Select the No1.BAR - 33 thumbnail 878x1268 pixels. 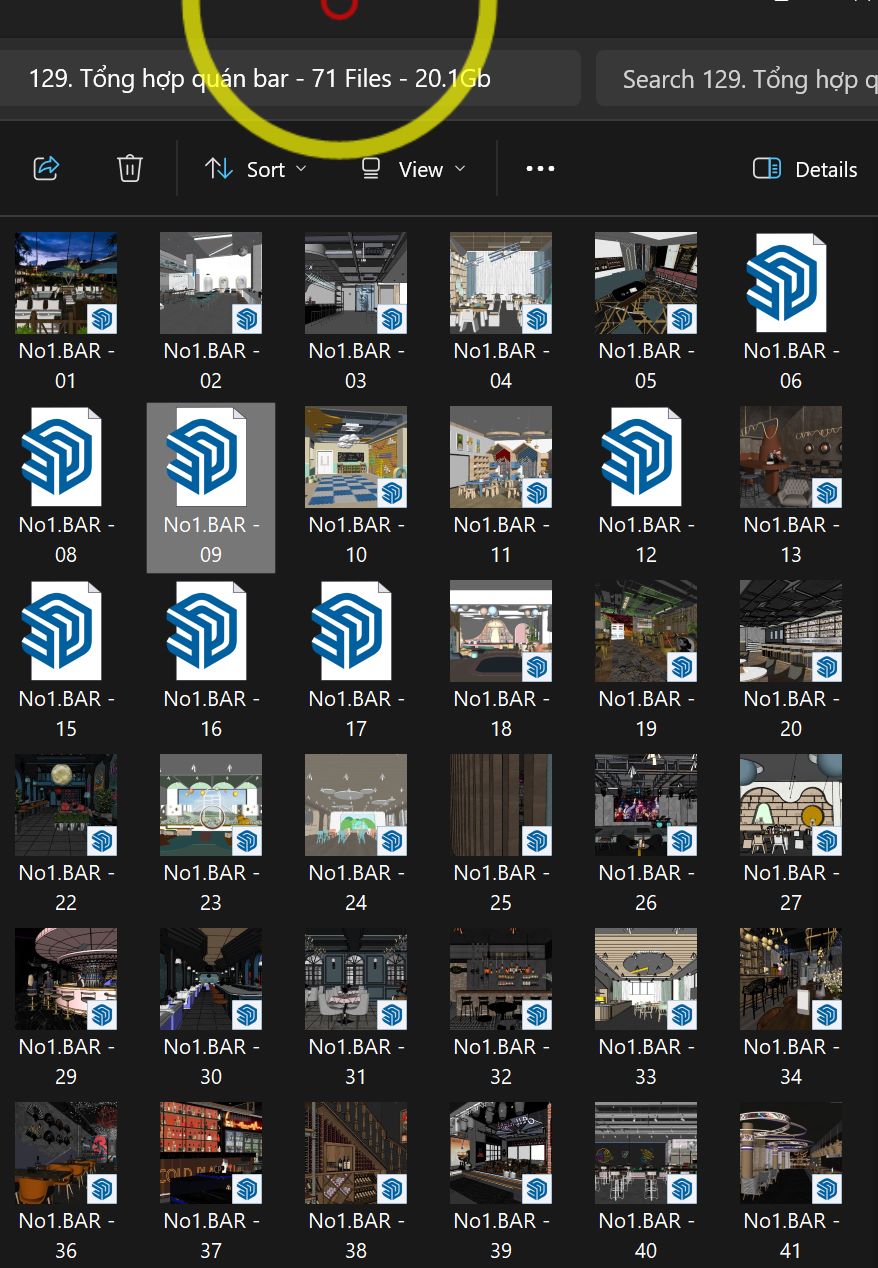(646, 979)
